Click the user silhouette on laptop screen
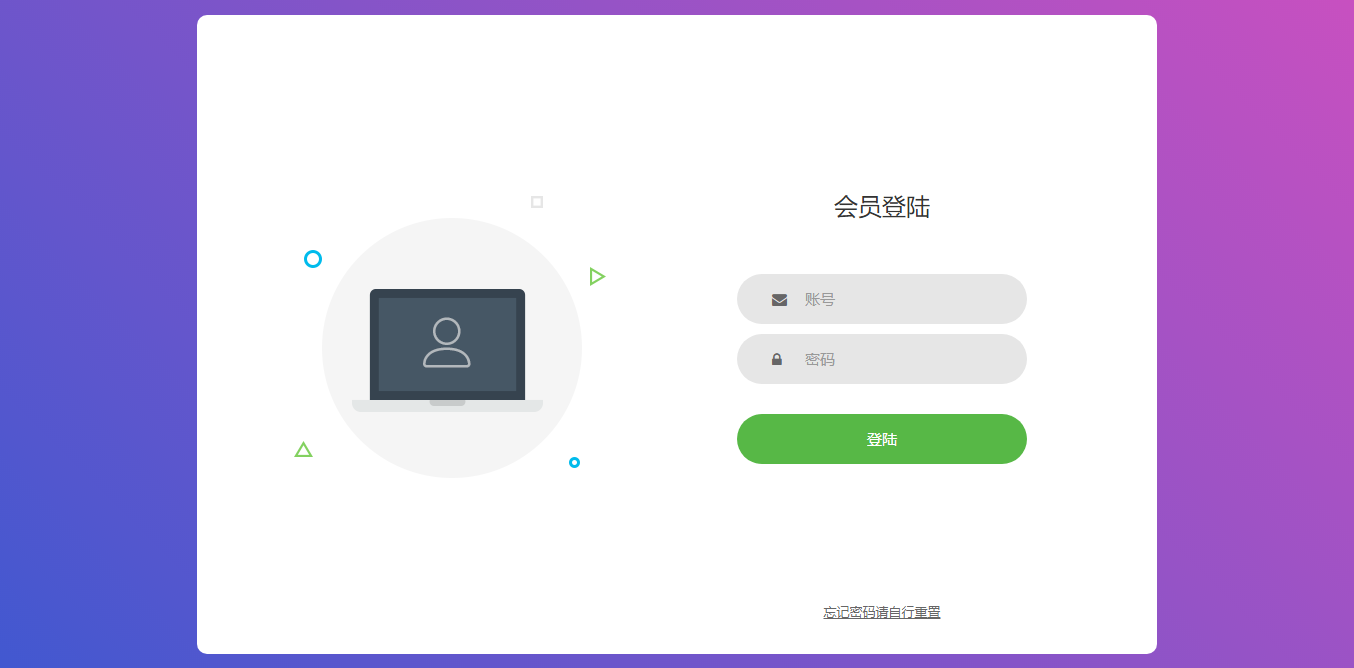 [447, 343]
